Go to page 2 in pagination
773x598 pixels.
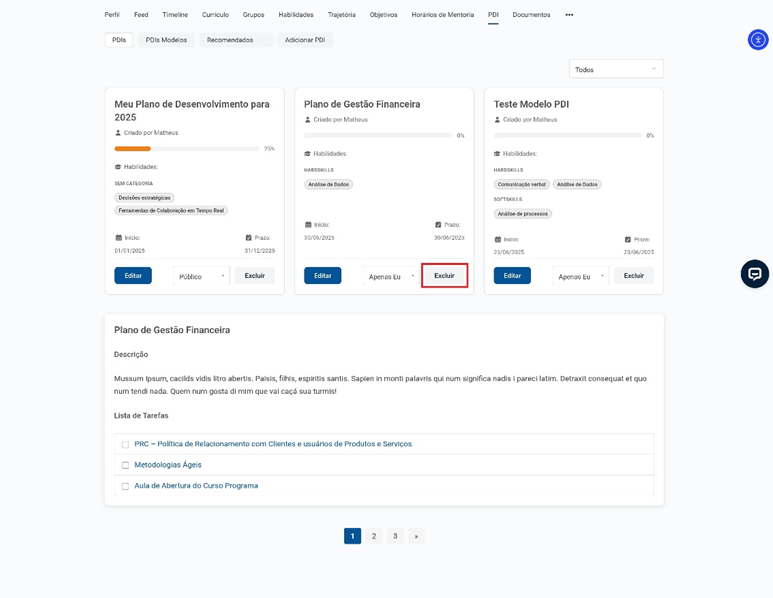(x=374, y=536)
